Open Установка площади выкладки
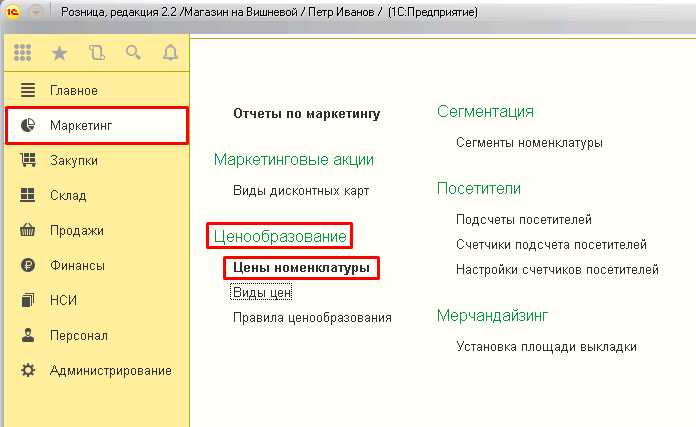 point(546,347)
